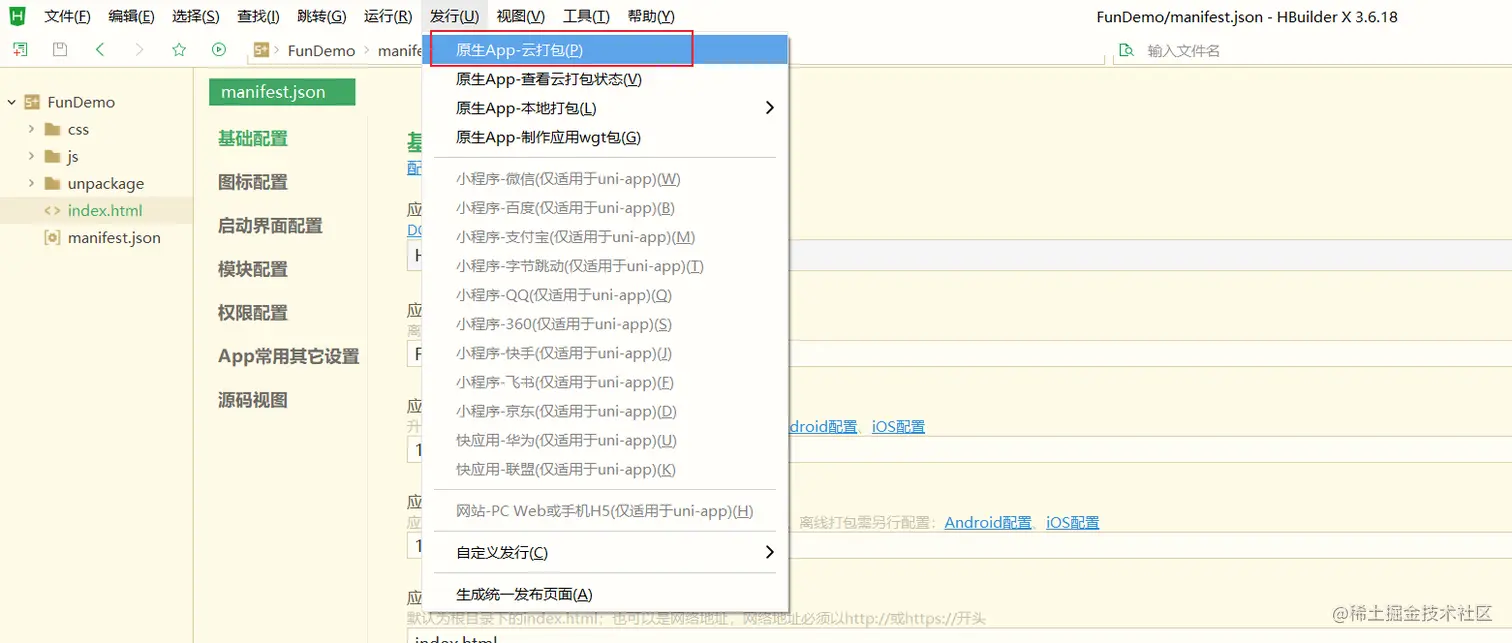Click the HBuilder logo icon at top left
The image size is (1512, 643).
[x=16, y=15]
